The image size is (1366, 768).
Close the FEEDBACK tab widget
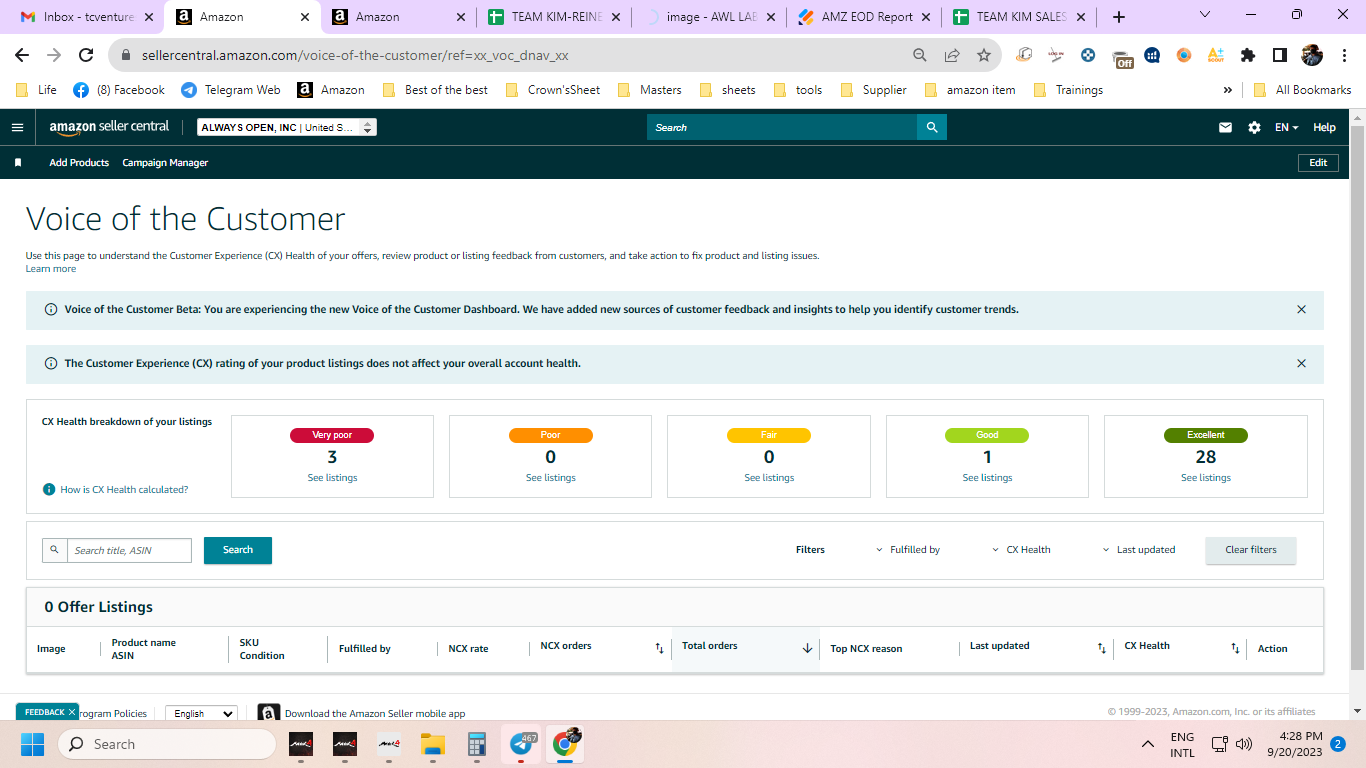pos(72,712)
